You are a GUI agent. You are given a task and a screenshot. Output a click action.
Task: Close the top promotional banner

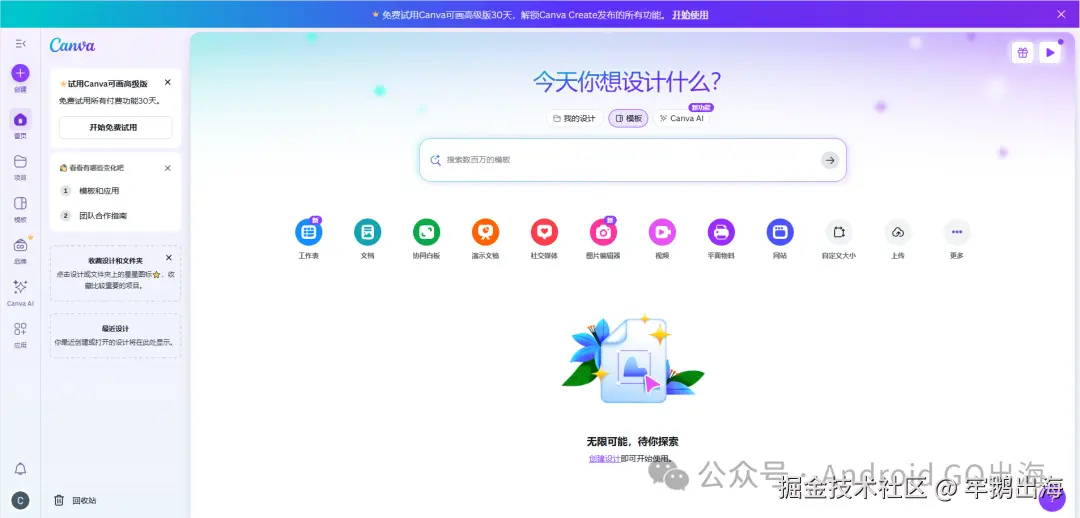[x=1061, y=14]
